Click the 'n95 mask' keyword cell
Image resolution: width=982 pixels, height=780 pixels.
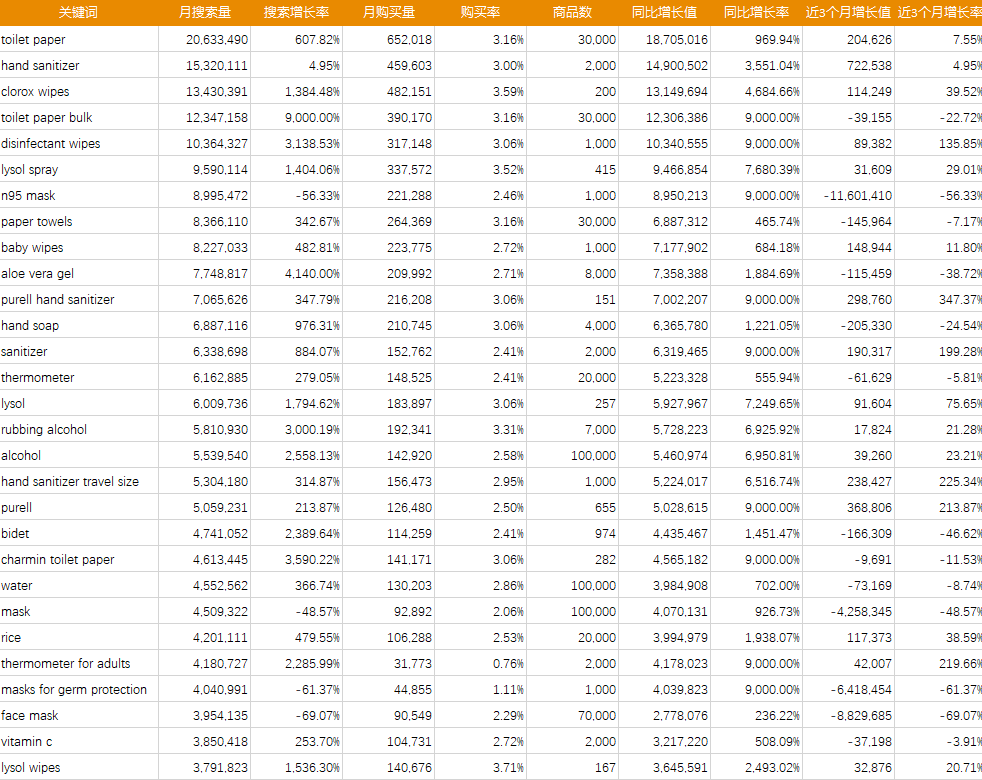point(28,196)
